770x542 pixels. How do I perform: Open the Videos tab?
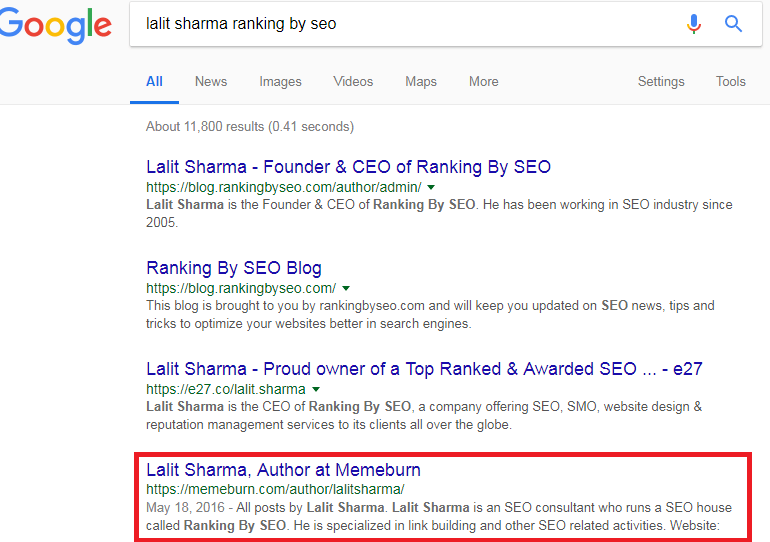click(353, 81)
